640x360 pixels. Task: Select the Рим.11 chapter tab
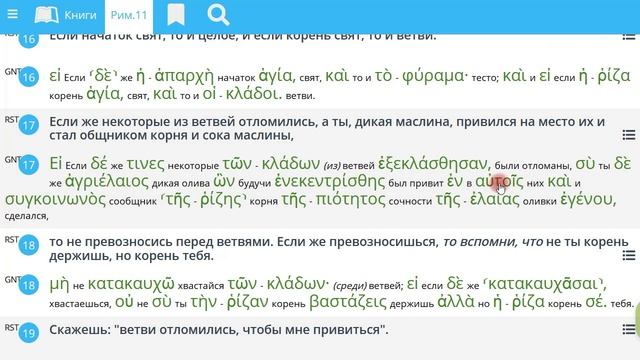[129, 16]
